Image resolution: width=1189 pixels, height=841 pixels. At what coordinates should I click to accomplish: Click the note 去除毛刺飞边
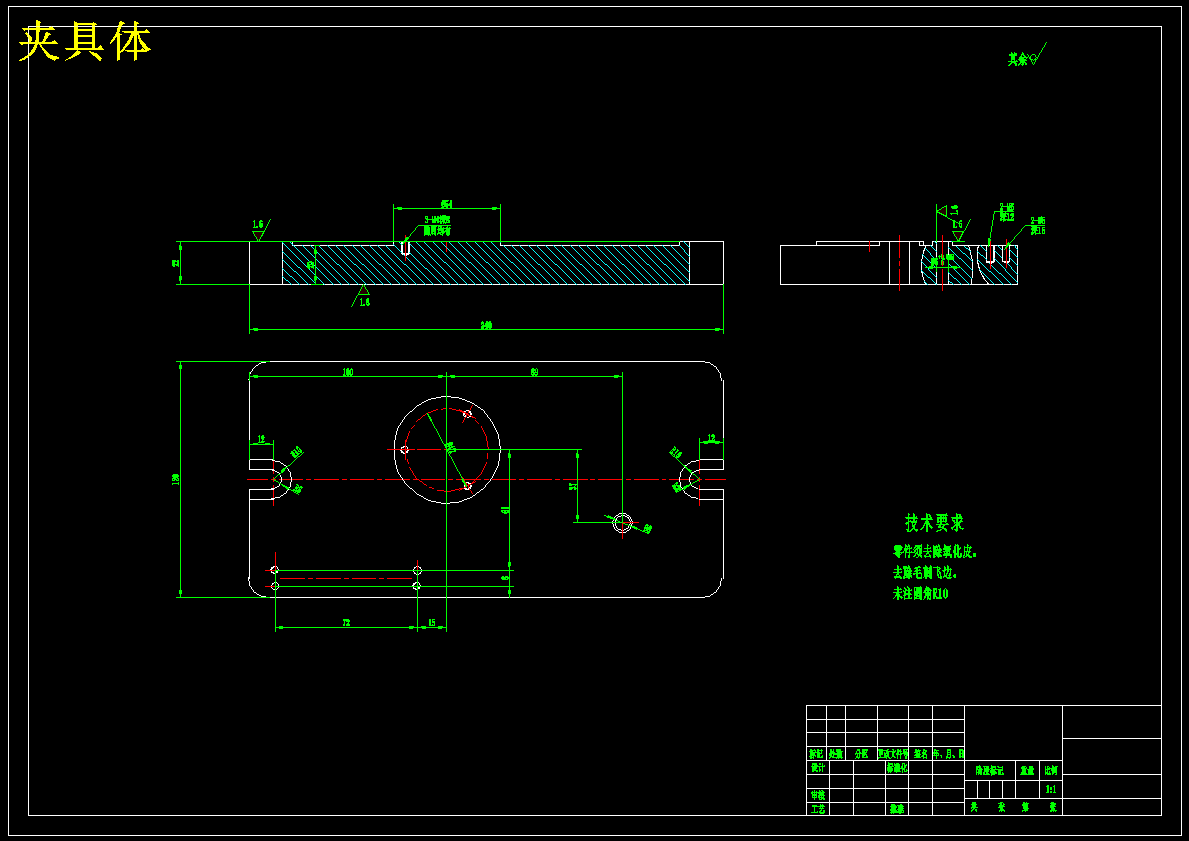pyautogui.click(x=925, y=573)
